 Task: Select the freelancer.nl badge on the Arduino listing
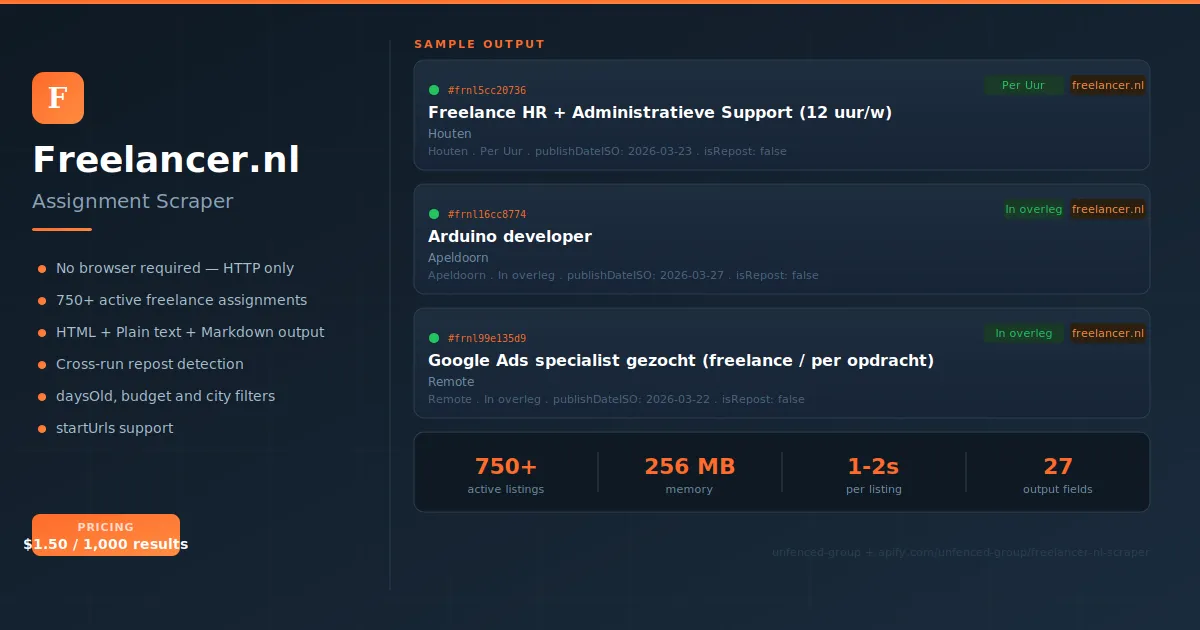[1108, 209]
